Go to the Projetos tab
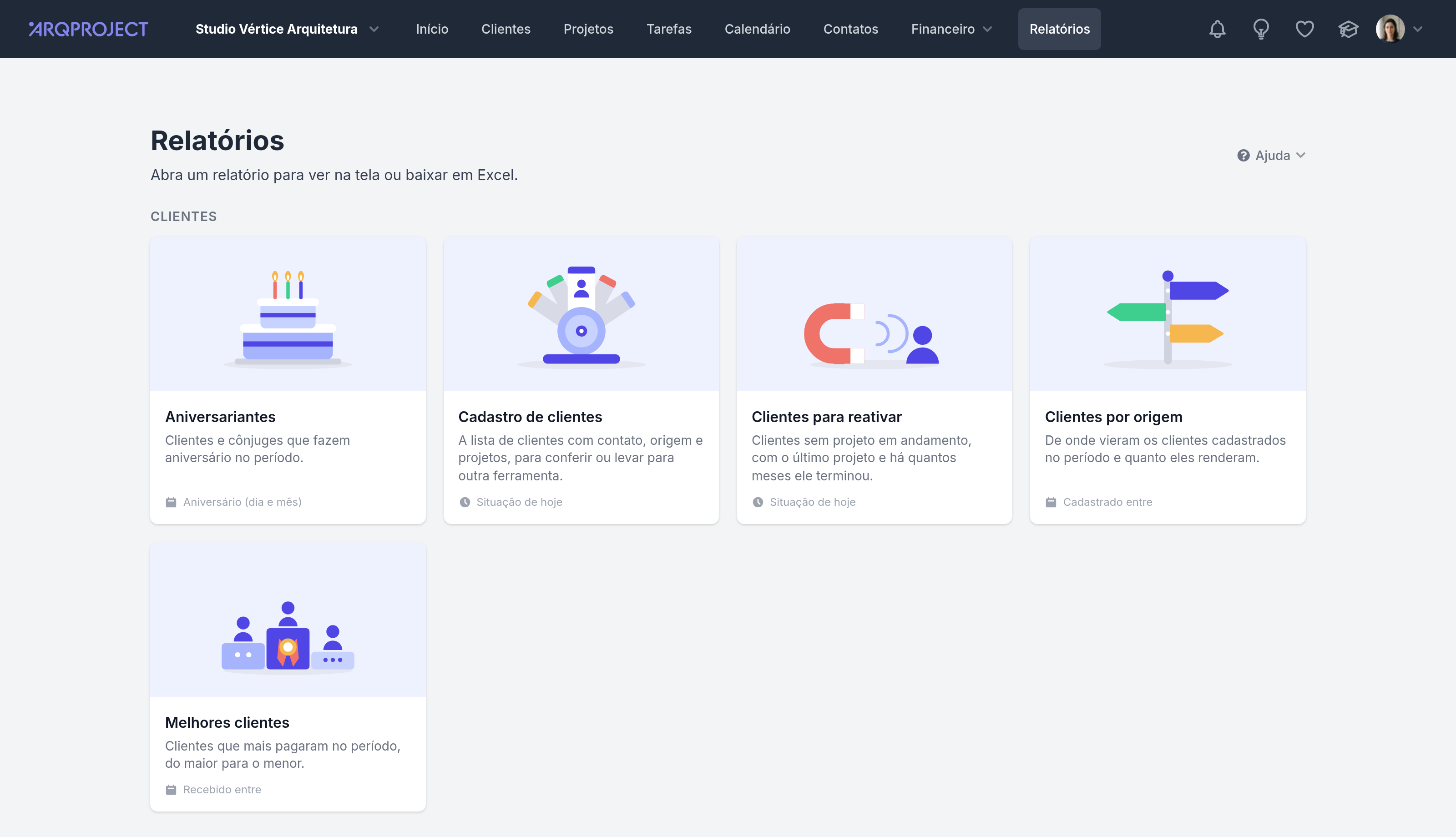 click(588, 29)
